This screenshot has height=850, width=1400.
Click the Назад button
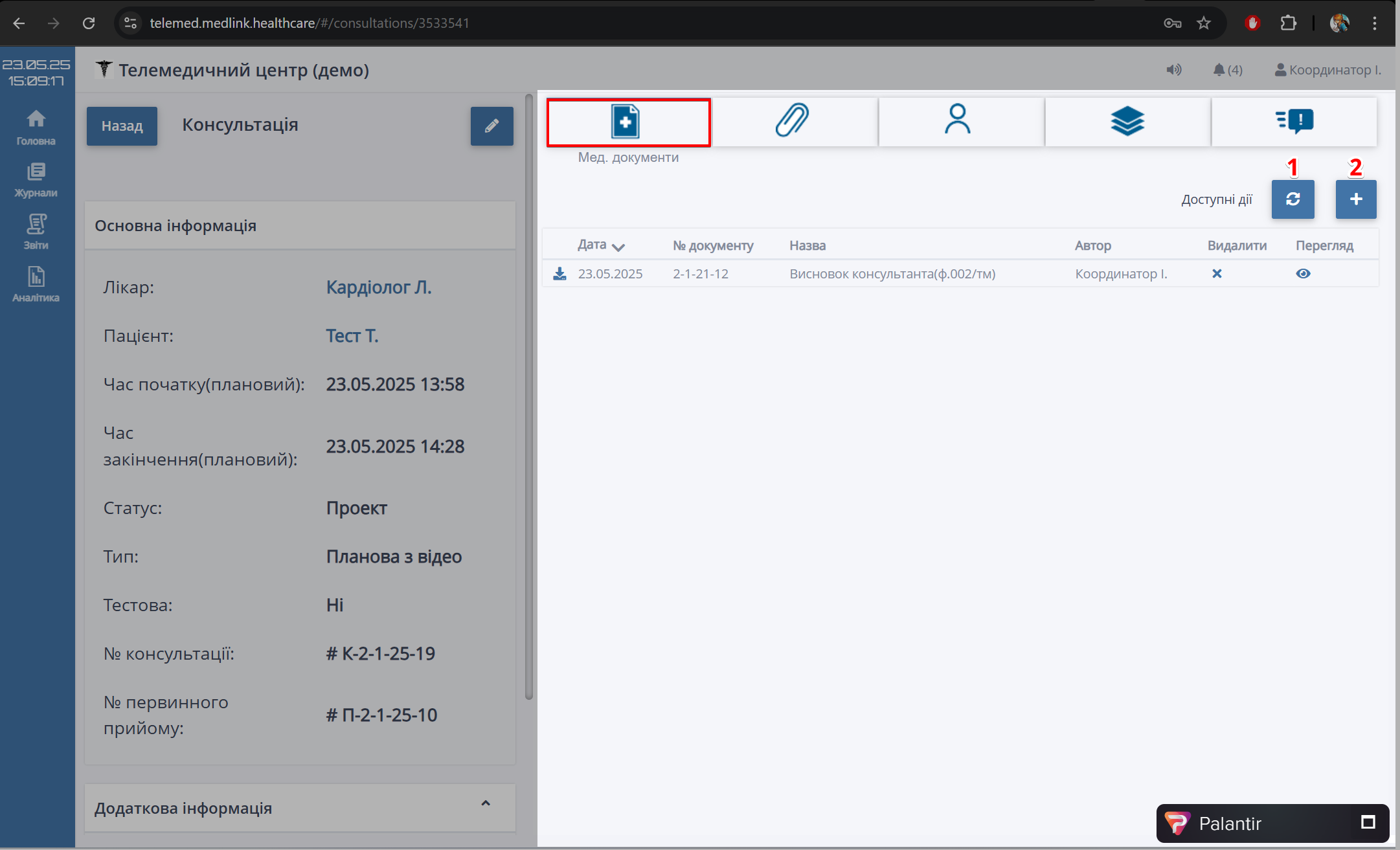122,126
